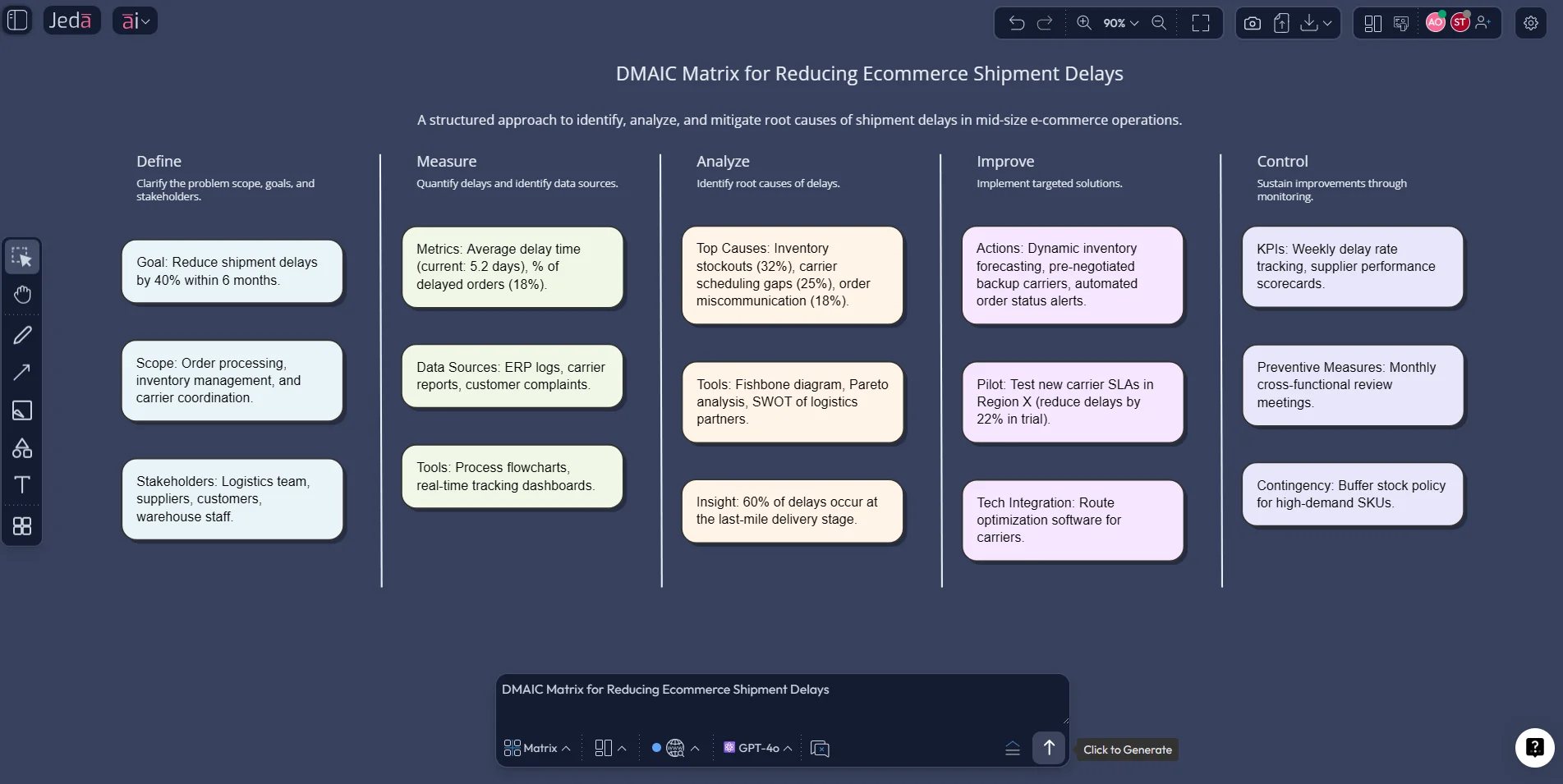Toggle the web search option
This screenshot has width=1563, height=784.
[674, 748]
